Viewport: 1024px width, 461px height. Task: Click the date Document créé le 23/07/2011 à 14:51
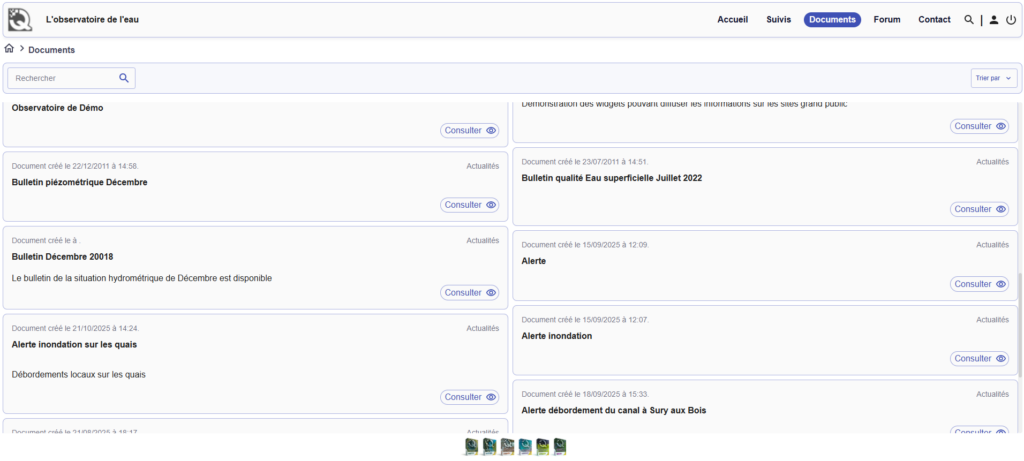coord(585,161)
